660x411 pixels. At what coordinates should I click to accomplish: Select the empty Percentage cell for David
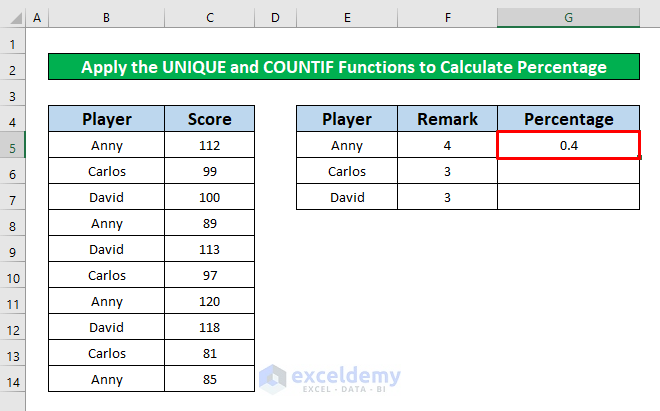[x=568, y=197]
